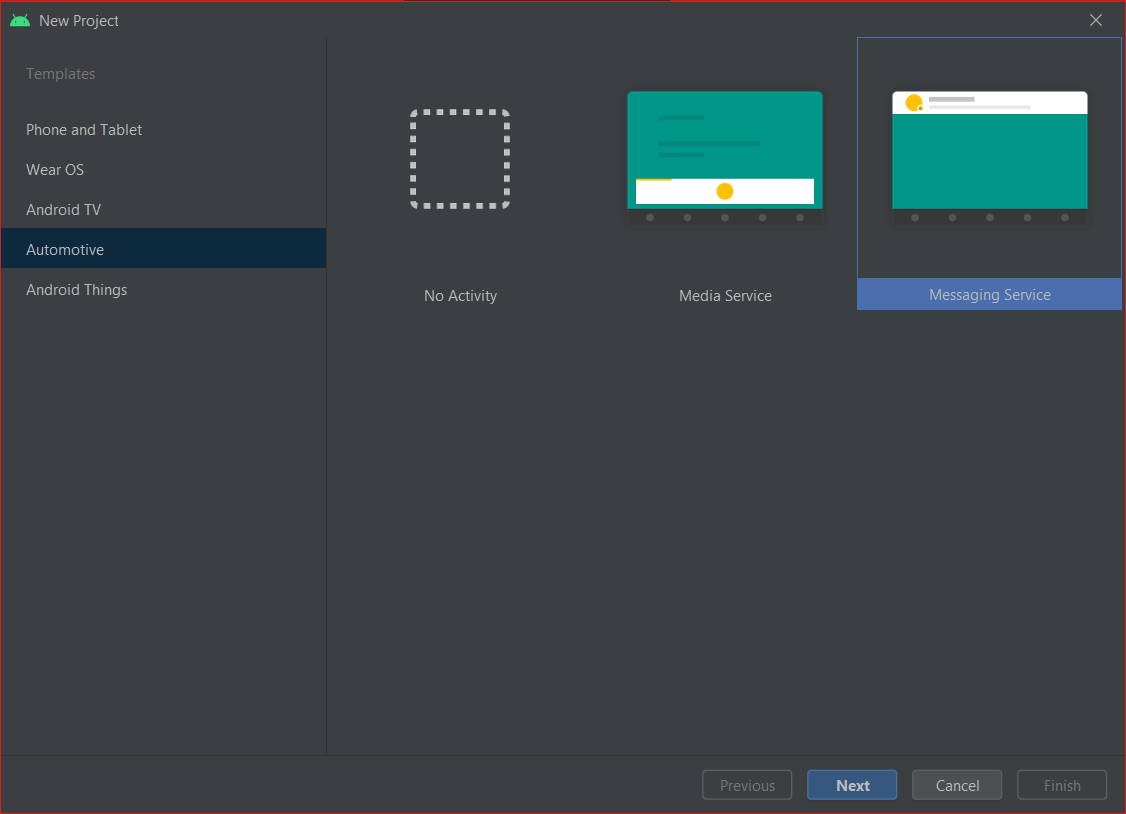Viewport: 1126px width, 814px height.
Task: Pick the No Activity dashed-square thumbnail
Action: [x=460, y=159]
